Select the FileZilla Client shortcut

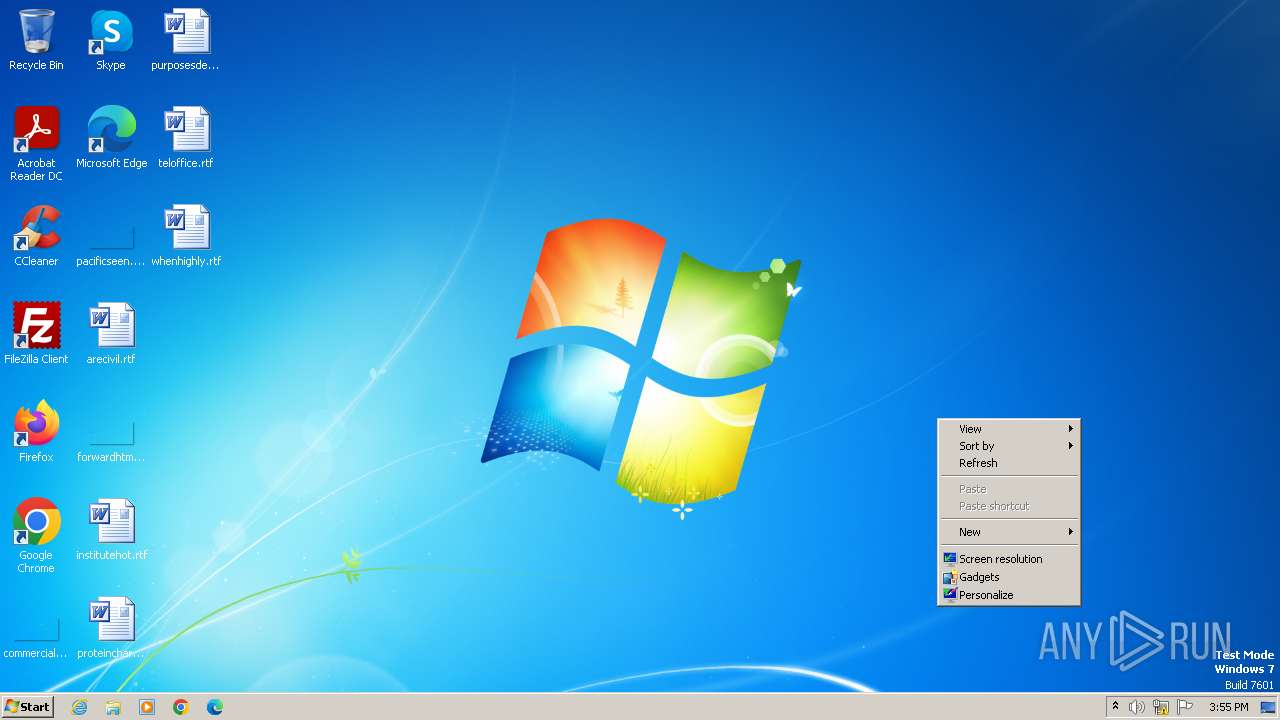(x=36, y=334)
